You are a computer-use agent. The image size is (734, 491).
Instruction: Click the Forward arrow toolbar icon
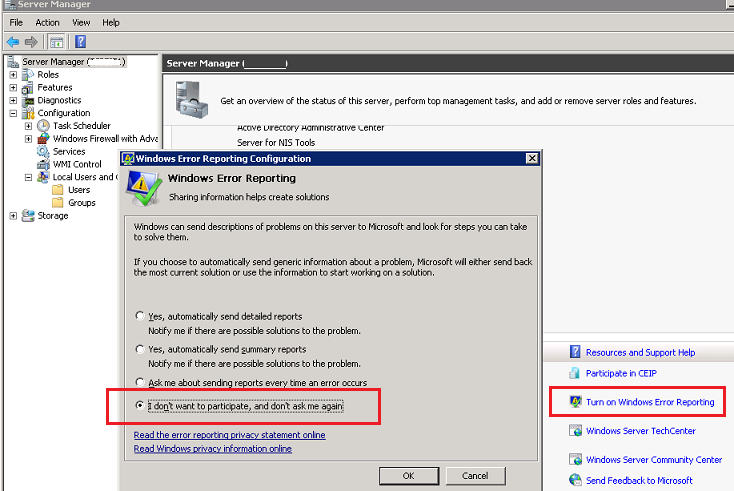31,42
